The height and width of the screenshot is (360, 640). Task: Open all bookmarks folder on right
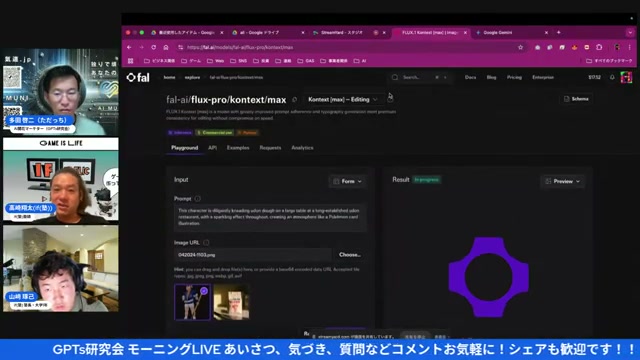[x=609, y=61]
